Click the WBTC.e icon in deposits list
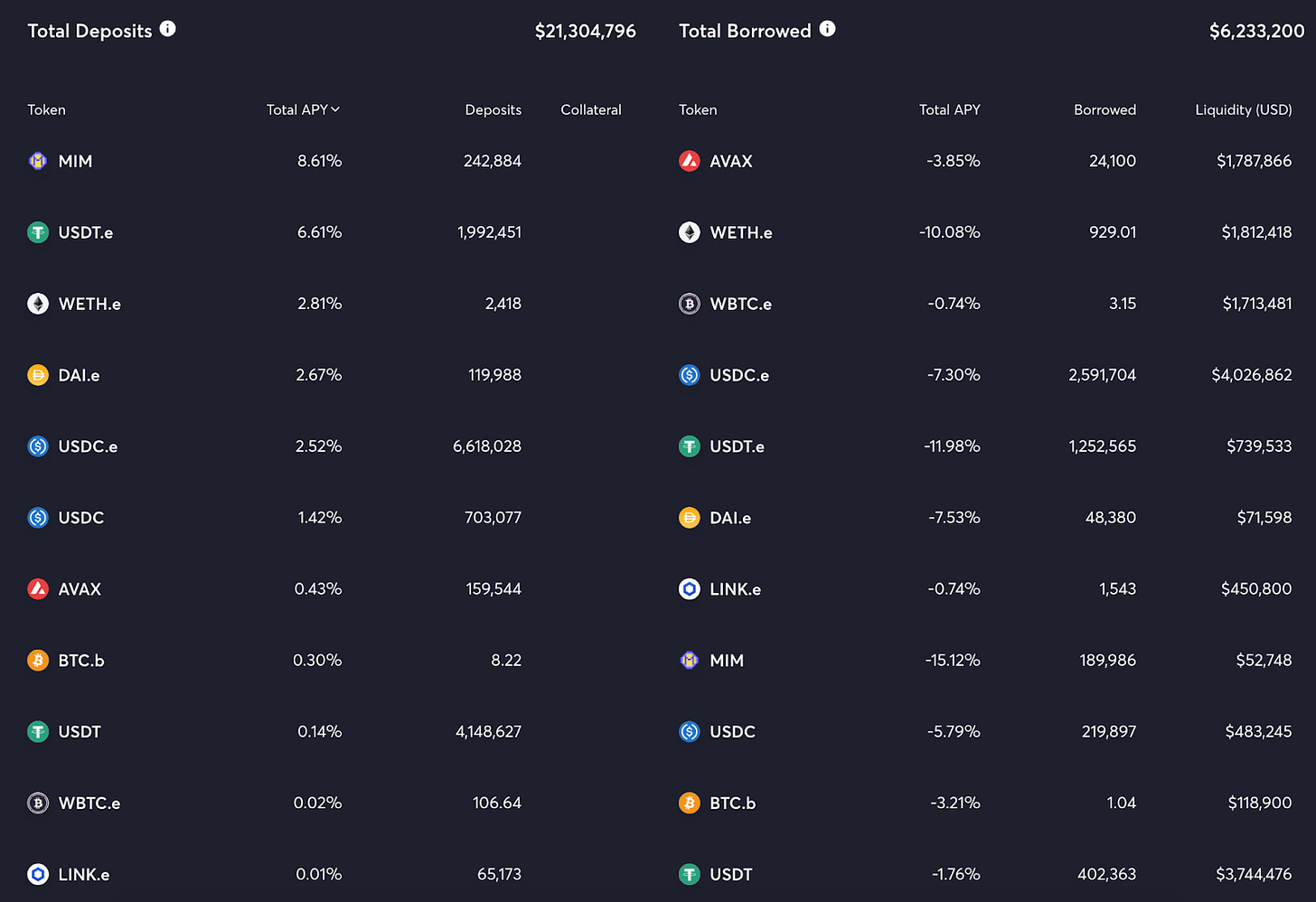Image resolution: width=1316 pixels, height=902 pixels. click(x=38, y=803)
